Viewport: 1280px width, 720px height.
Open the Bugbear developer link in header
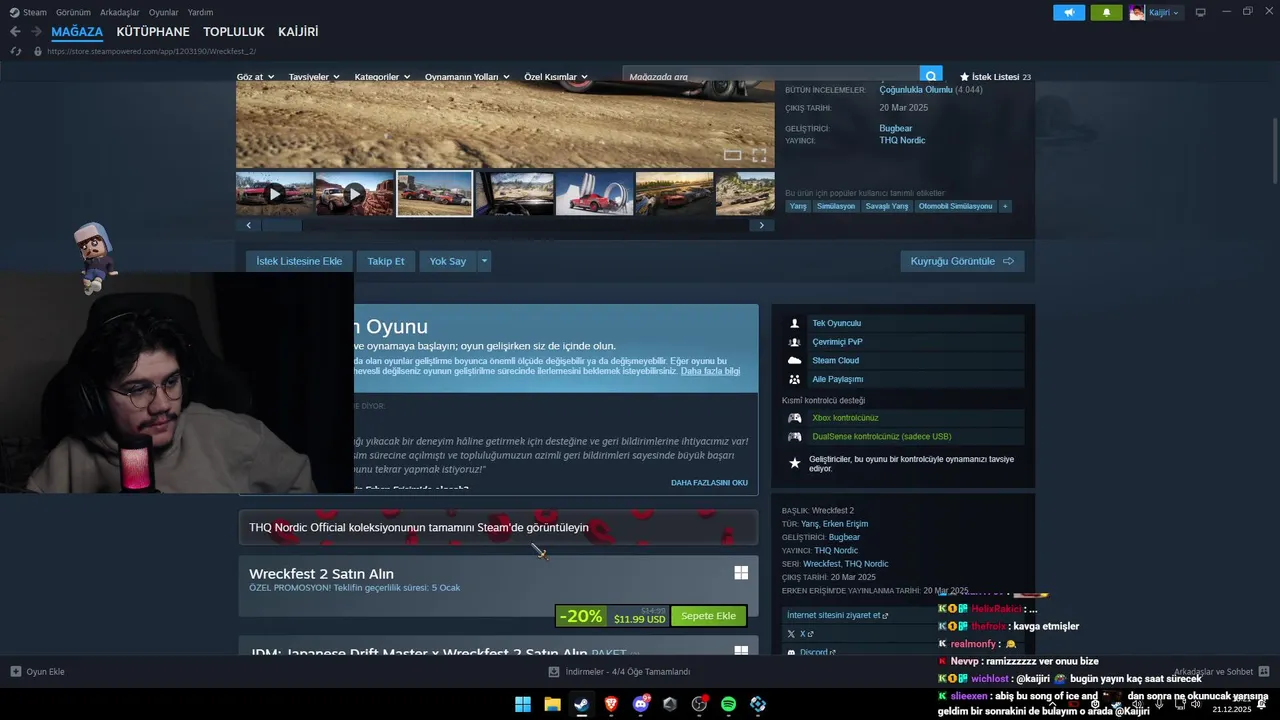click(x=896, y=128)
